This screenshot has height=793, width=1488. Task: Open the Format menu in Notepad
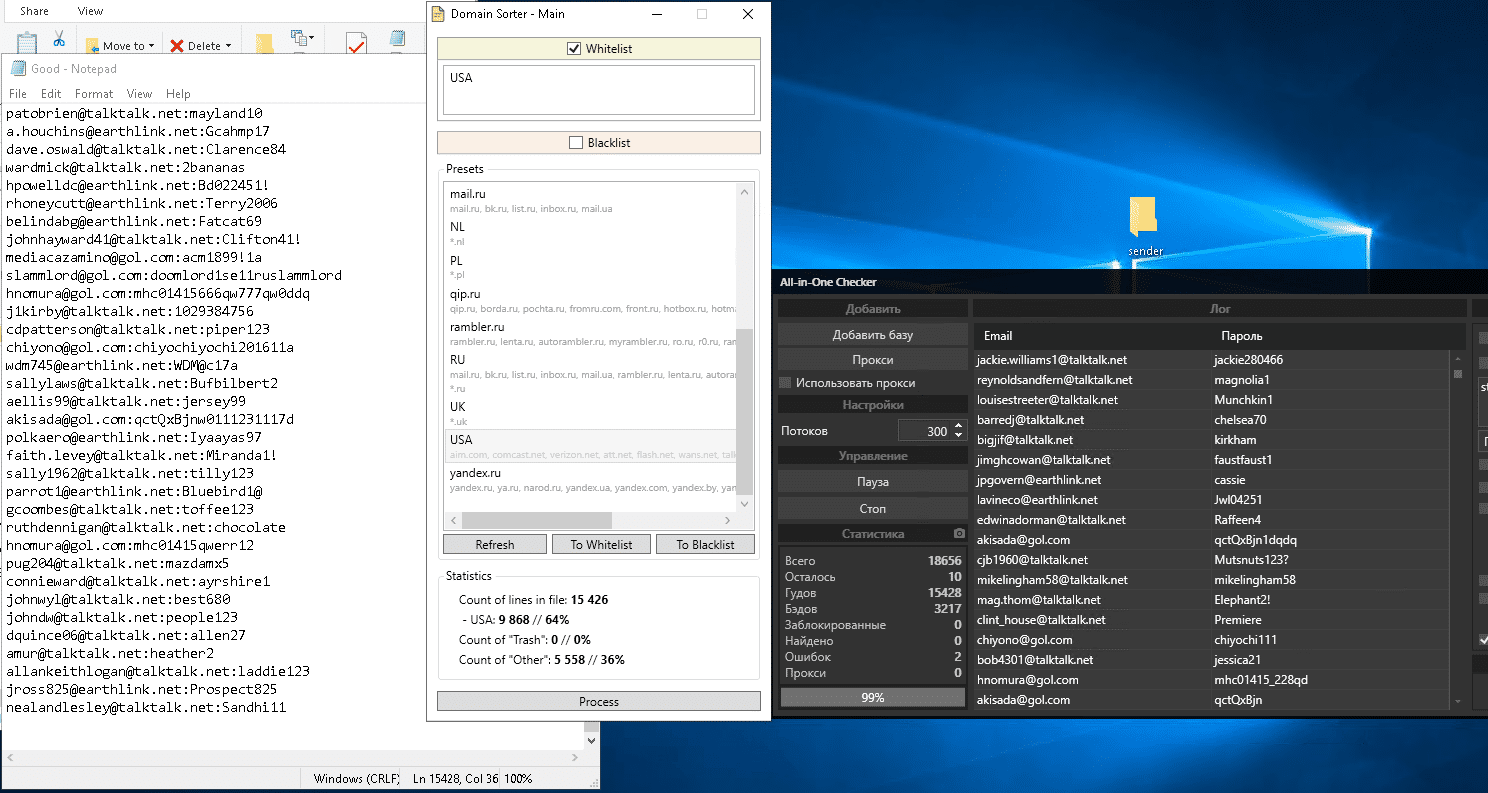coord(94,94)
